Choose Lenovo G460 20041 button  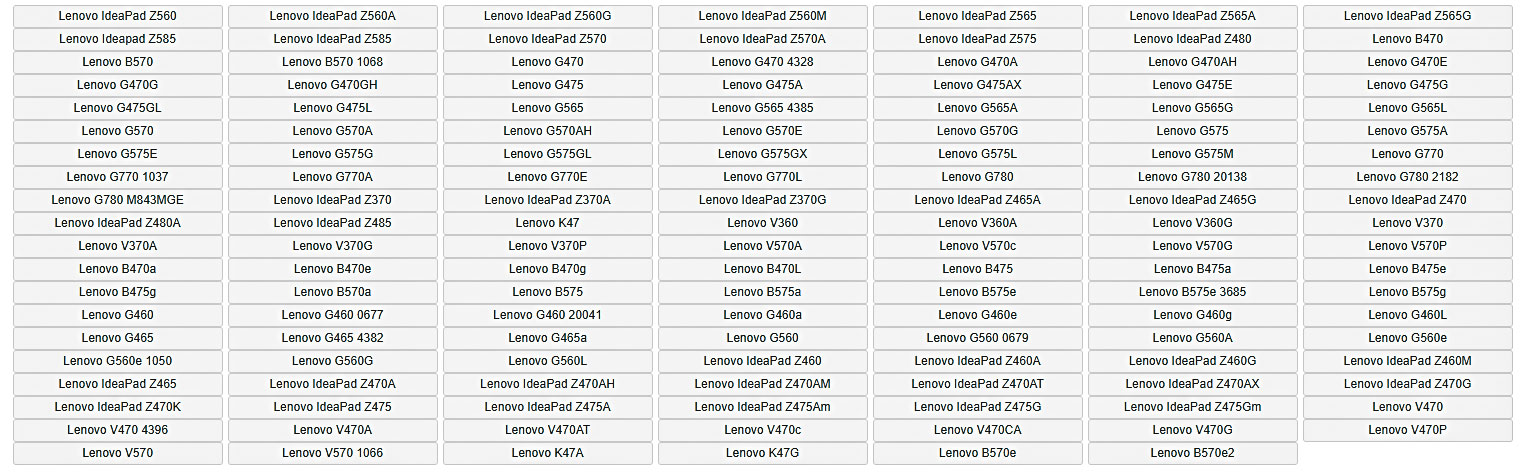click(548, 315)
